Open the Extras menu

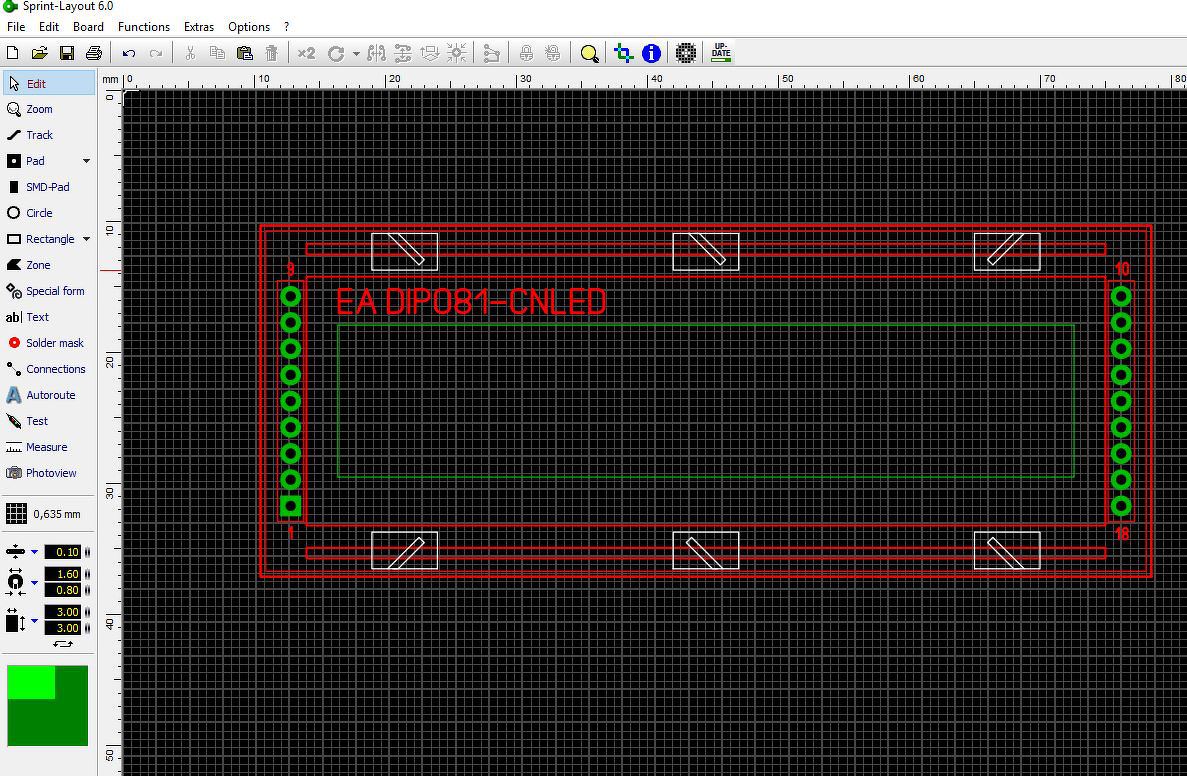click(x=199, y=26)
